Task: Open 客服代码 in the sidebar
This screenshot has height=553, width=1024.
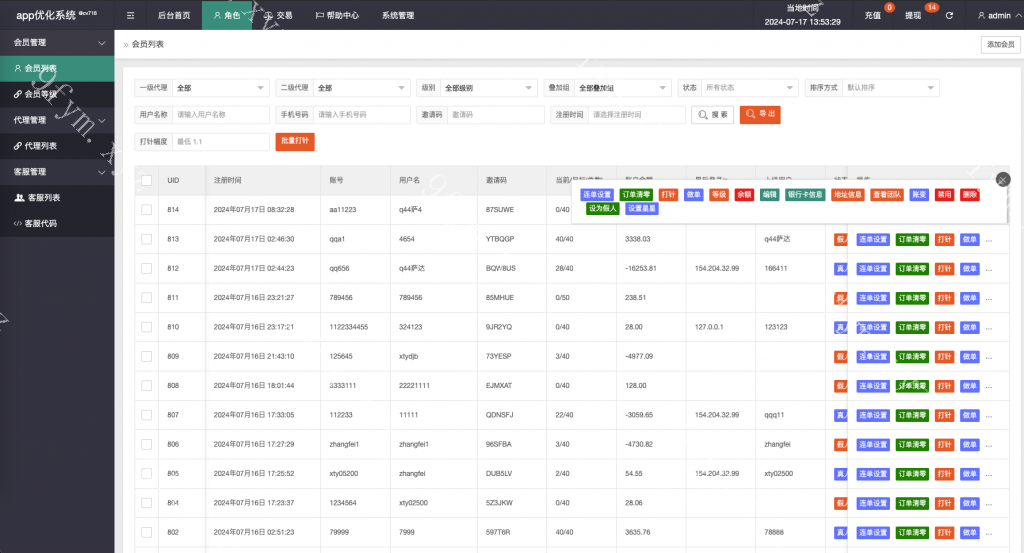Action: click(x=57, y=223)
